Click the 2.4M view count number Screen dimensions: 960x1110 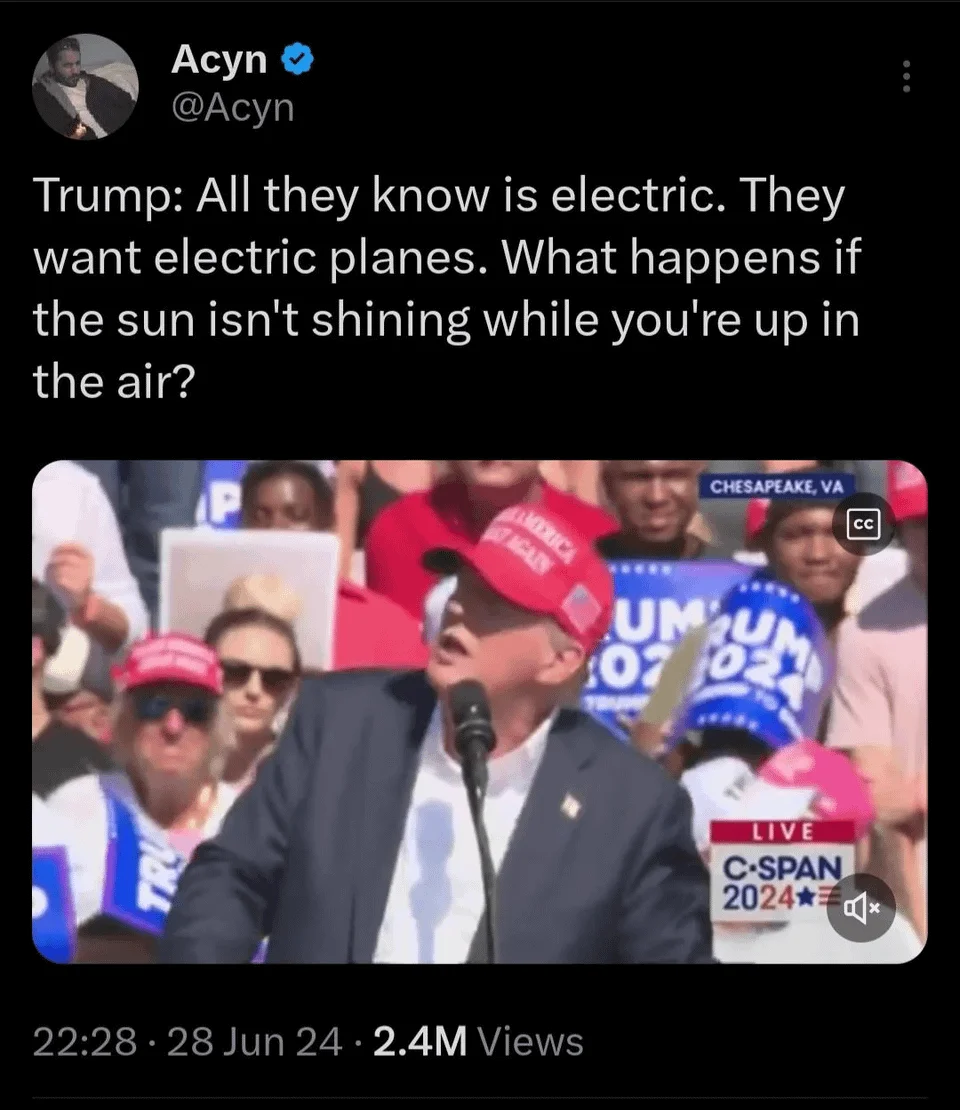click(x=420, y=1041)
